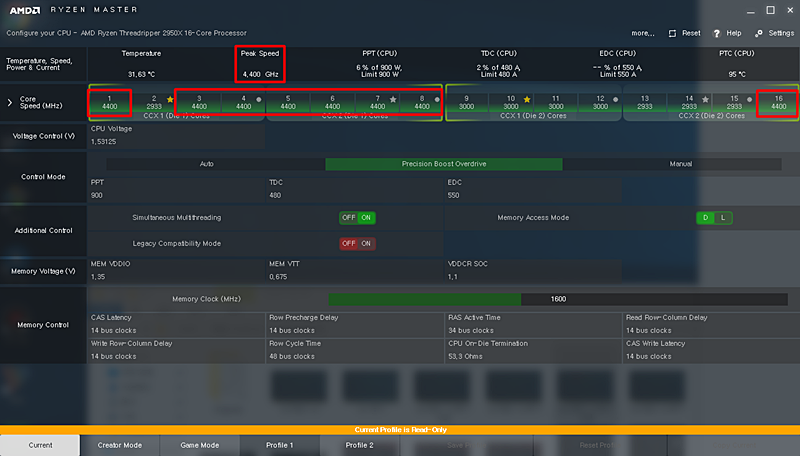Viewport: 800px width, 456px height.
Task: Click MEM VDDIO value 1,35
Action: (96, 277)
